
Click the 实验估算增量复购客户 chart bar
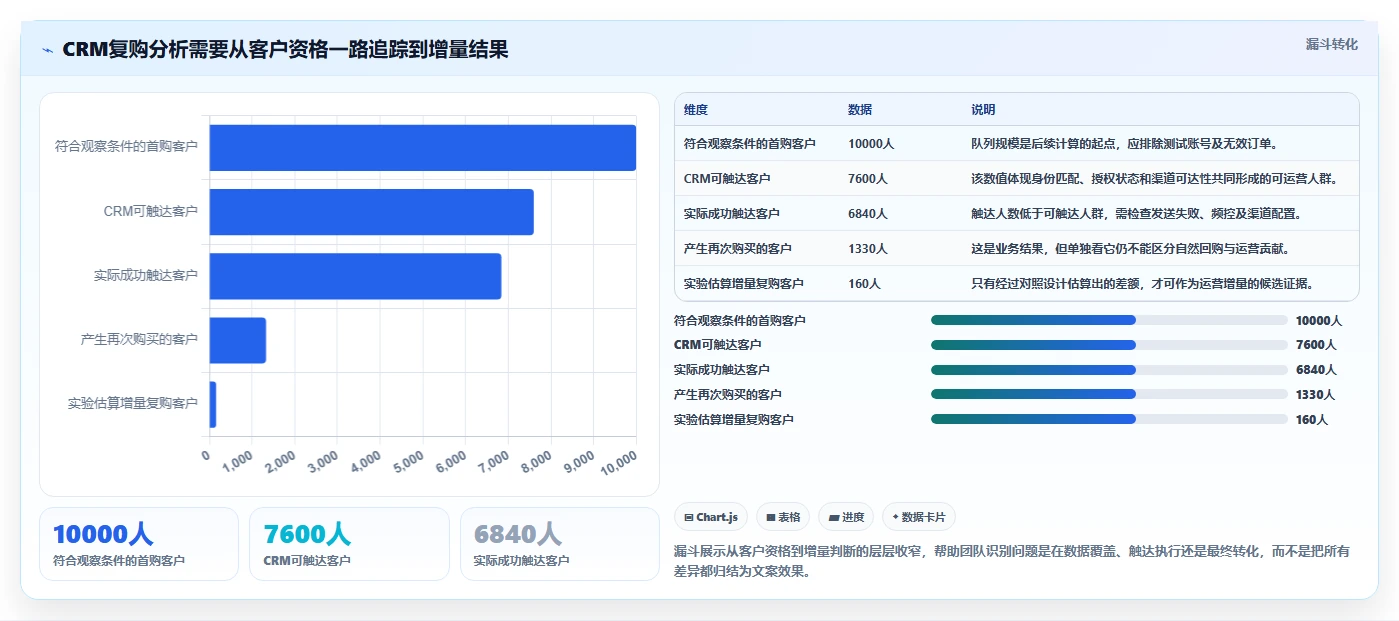(213, 404)
